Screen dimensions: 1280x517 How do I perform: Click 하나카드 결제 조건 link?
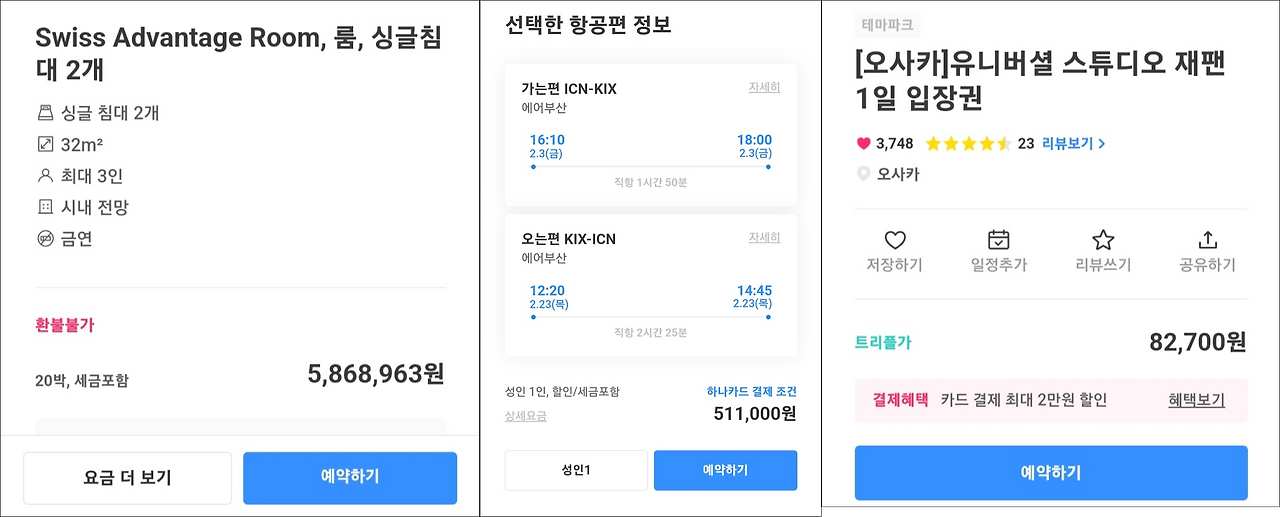click(x=751, y=392)
